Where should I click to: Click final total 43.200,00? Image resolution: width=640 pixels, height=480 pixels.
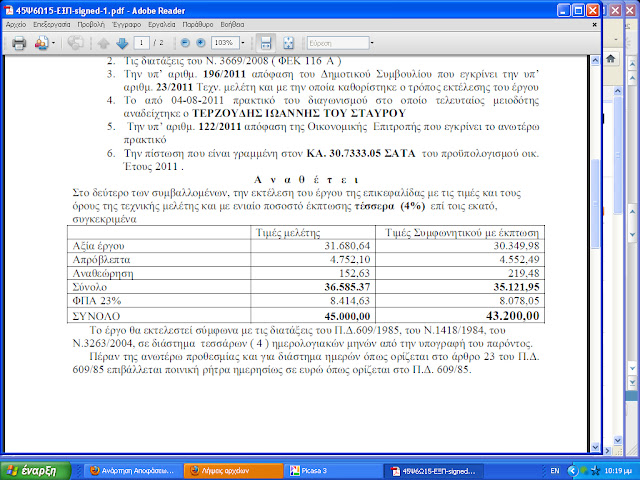click(x=513, y=316)
